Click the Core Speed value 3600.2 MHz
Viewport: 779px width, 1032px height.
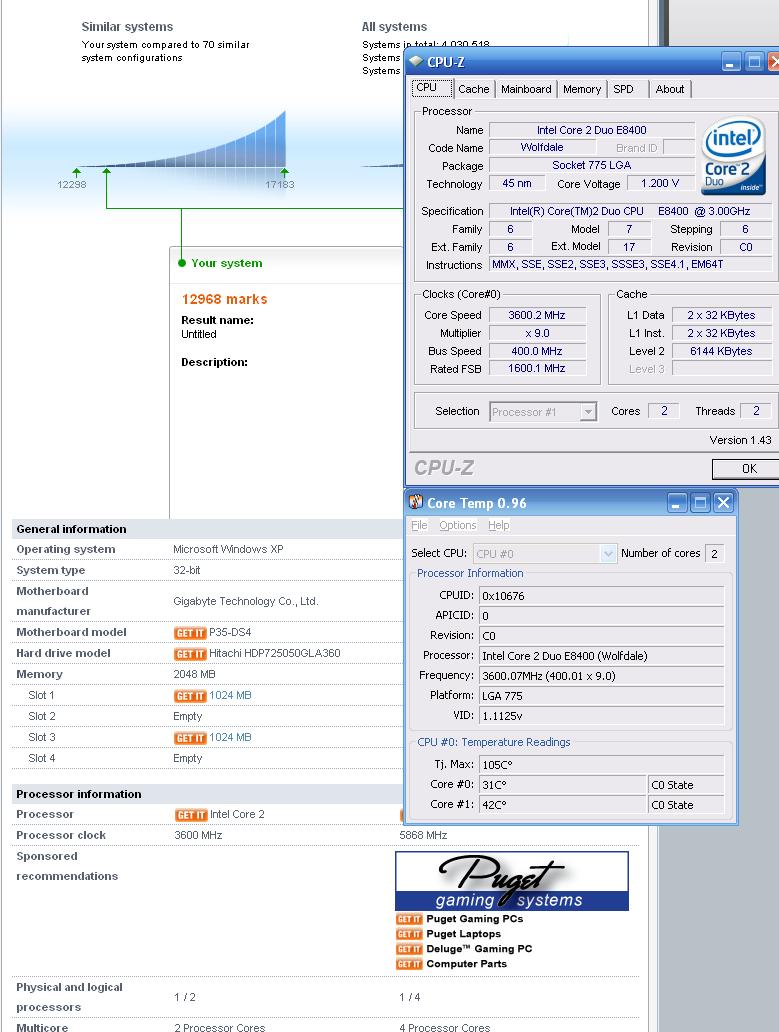(536, 315)
